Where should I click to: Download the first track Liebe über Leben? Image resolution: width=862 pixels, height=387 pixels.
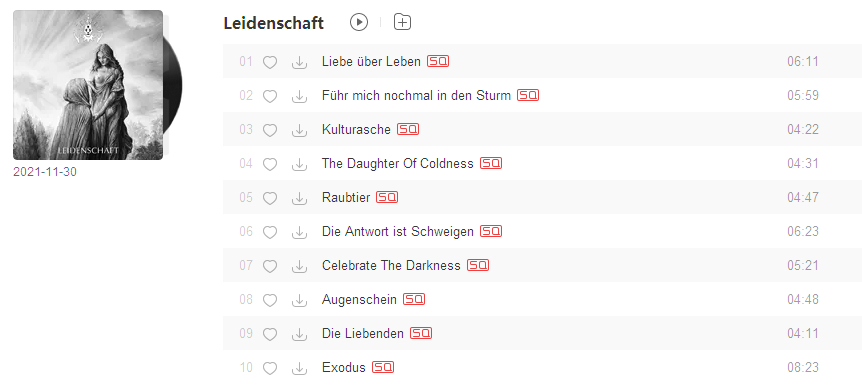[x=299, y=62]
